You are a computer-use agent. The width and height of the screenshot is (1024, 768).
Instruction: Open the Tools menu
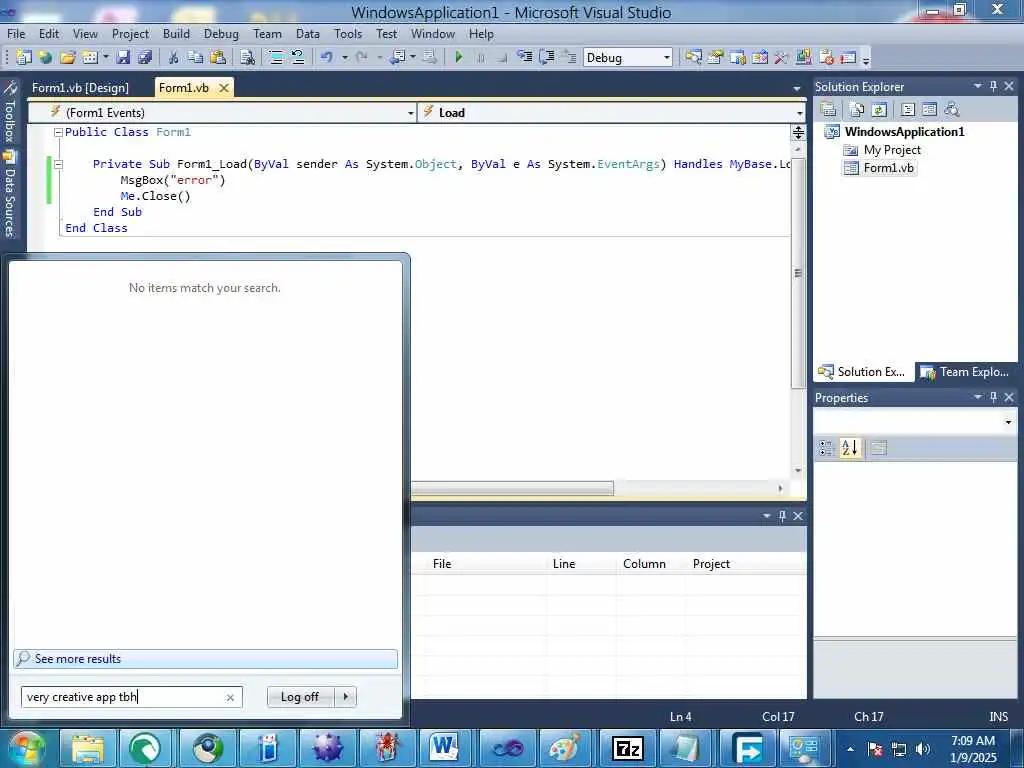(347, 34)
